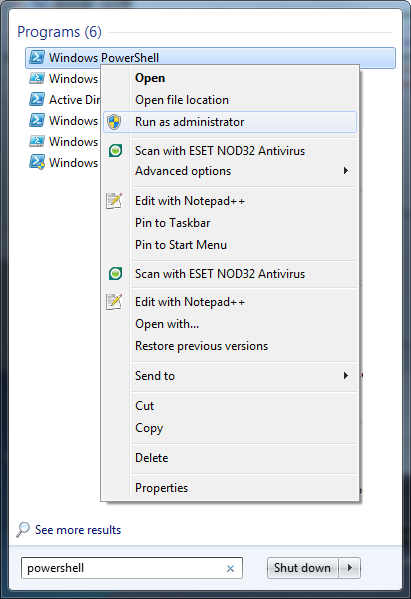Click the UAC shield icon beside Run as administrator
This screenshot has width=411, height=599.
tap(114, 122)
